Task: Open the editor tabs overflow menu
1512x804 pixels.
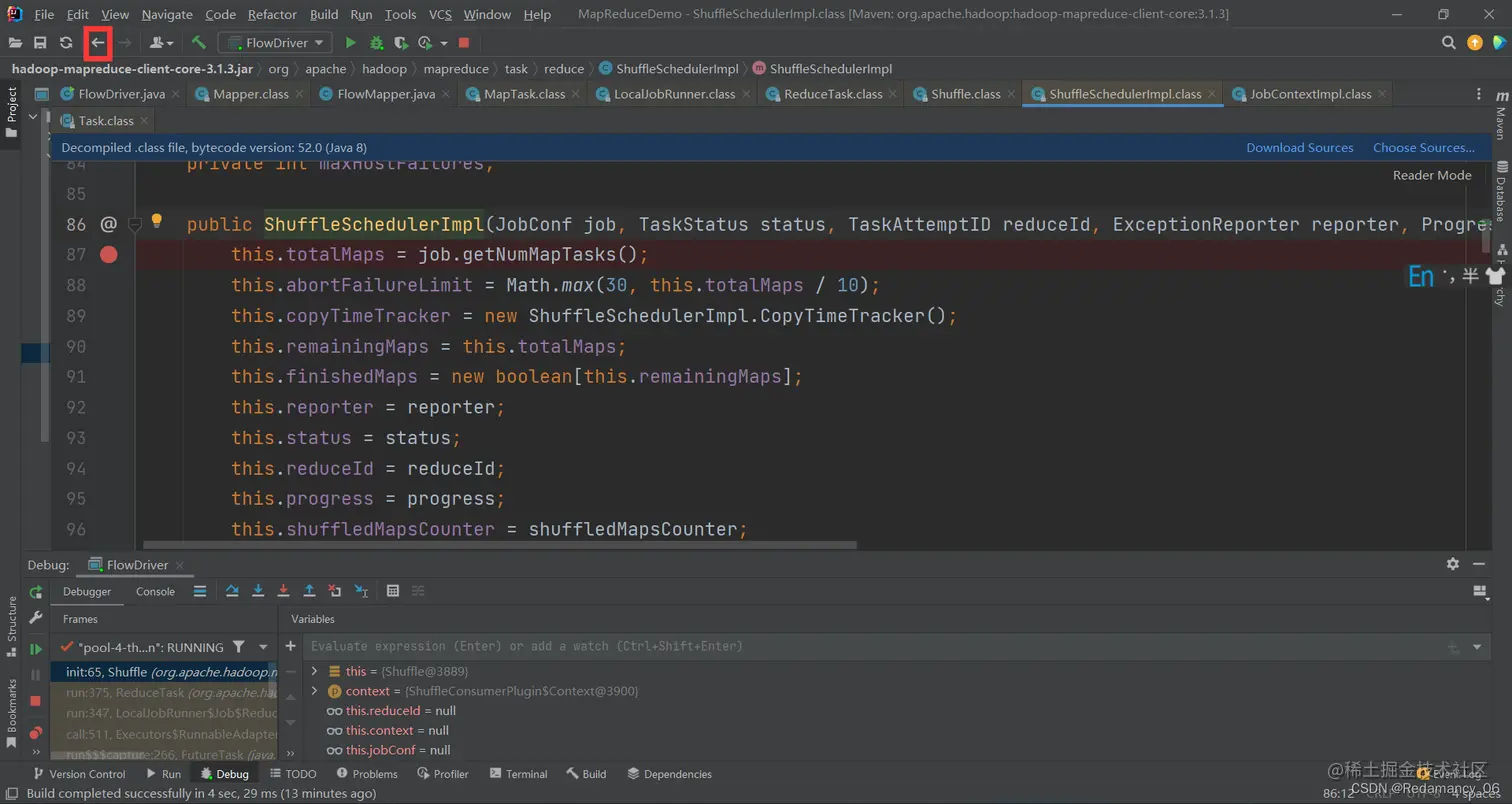Action: (x=1479, y=94)
